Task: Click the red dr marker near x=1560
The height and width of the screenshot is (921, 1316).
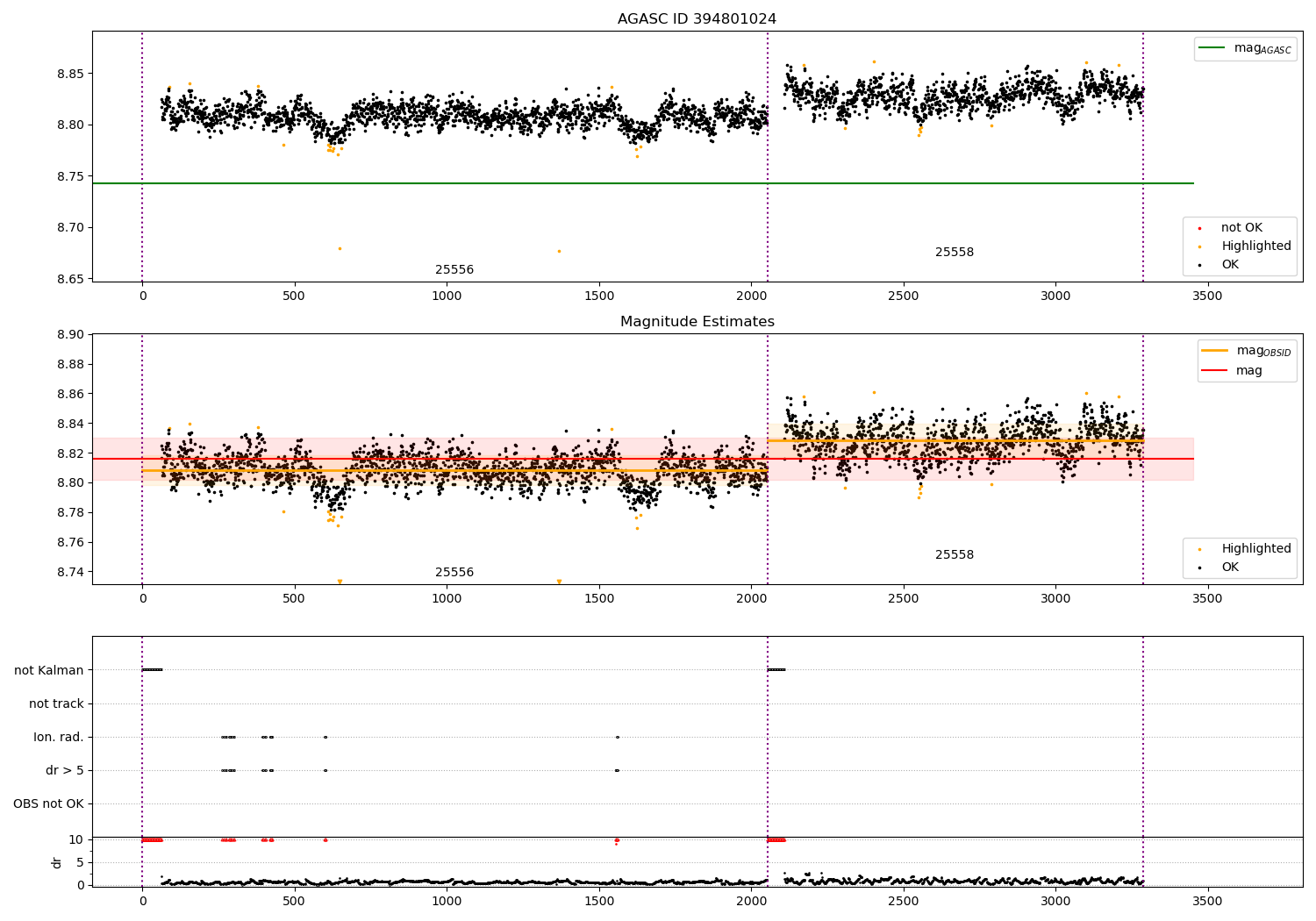Action: click(x=617, y=840)
